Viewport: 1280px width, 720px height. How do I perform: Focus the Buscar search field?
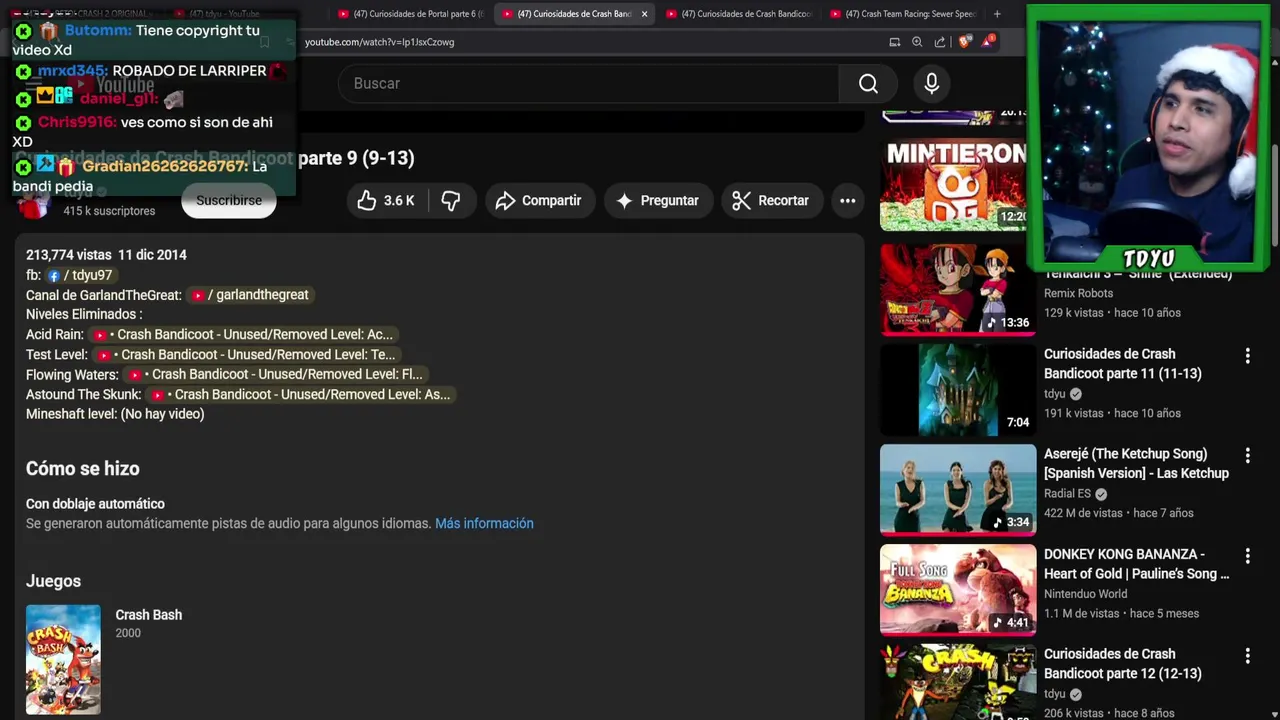590,84
